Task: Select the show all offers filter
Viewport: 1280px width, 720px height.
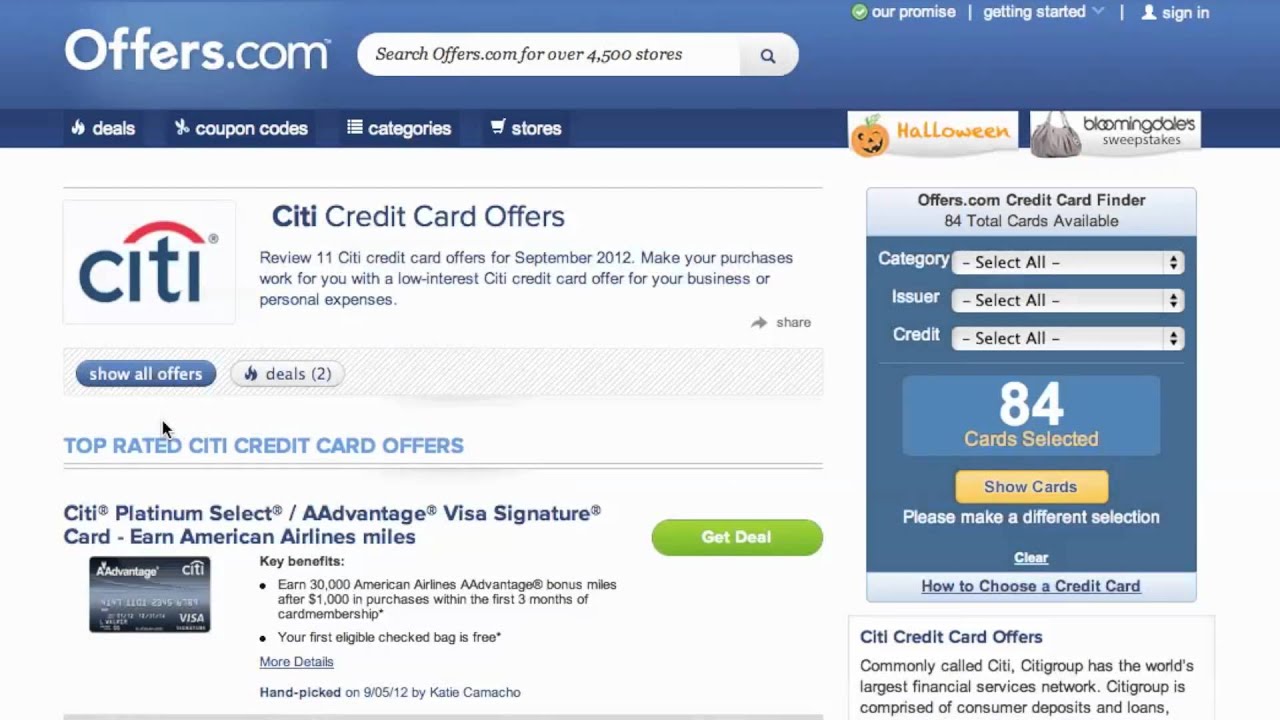Action: [x=146, y=374]
